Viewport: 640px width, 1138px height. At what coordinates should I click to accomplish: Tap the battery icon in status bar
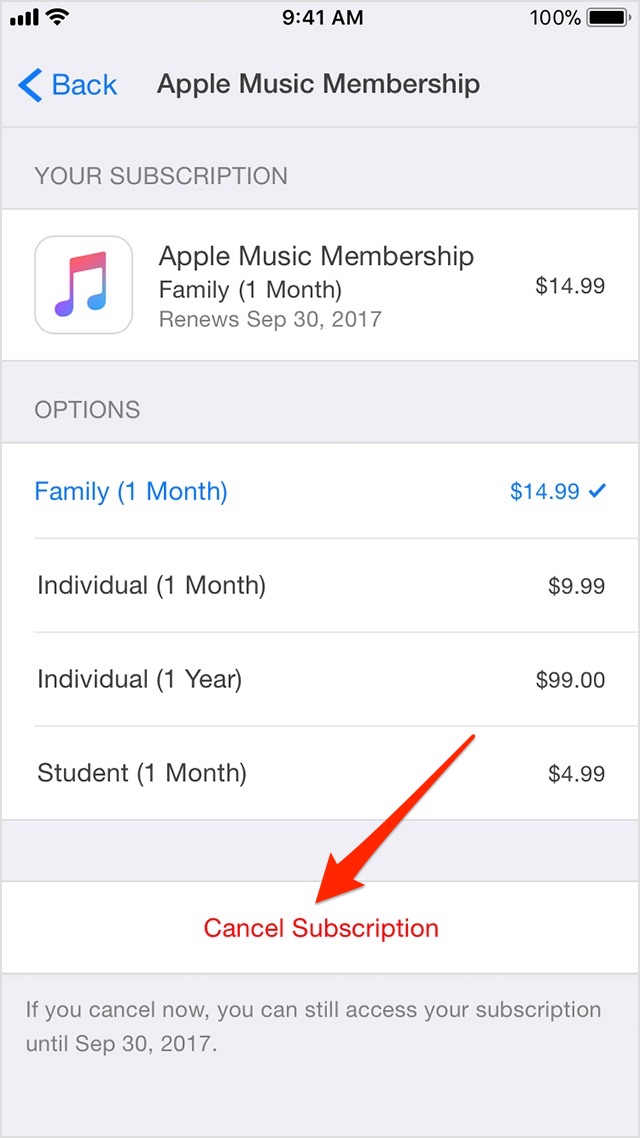(x=607, y=18)
